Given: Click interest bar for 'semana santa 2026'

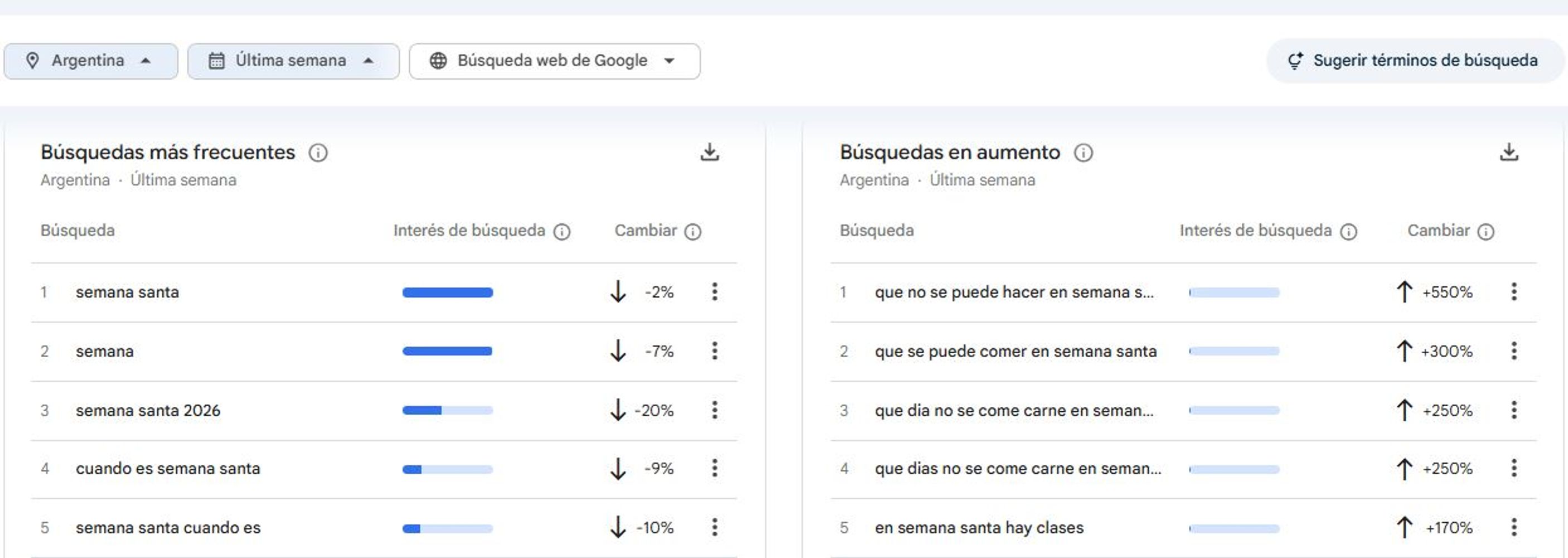Looking at the screenshot, I should (x=447, y=411).
